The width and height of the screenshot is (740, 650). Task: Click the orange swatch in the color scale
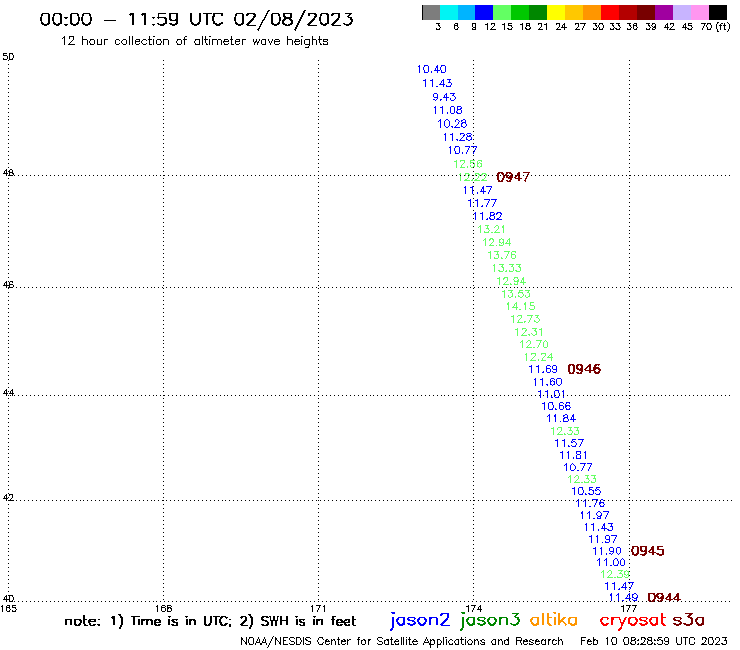(x=592, y=12)
